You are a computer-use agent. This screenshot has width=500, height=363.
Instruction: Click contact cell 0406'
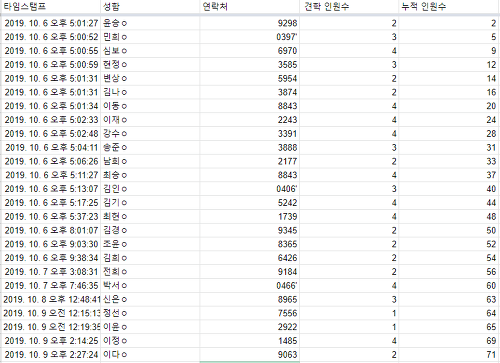click(x=250, y=189)
